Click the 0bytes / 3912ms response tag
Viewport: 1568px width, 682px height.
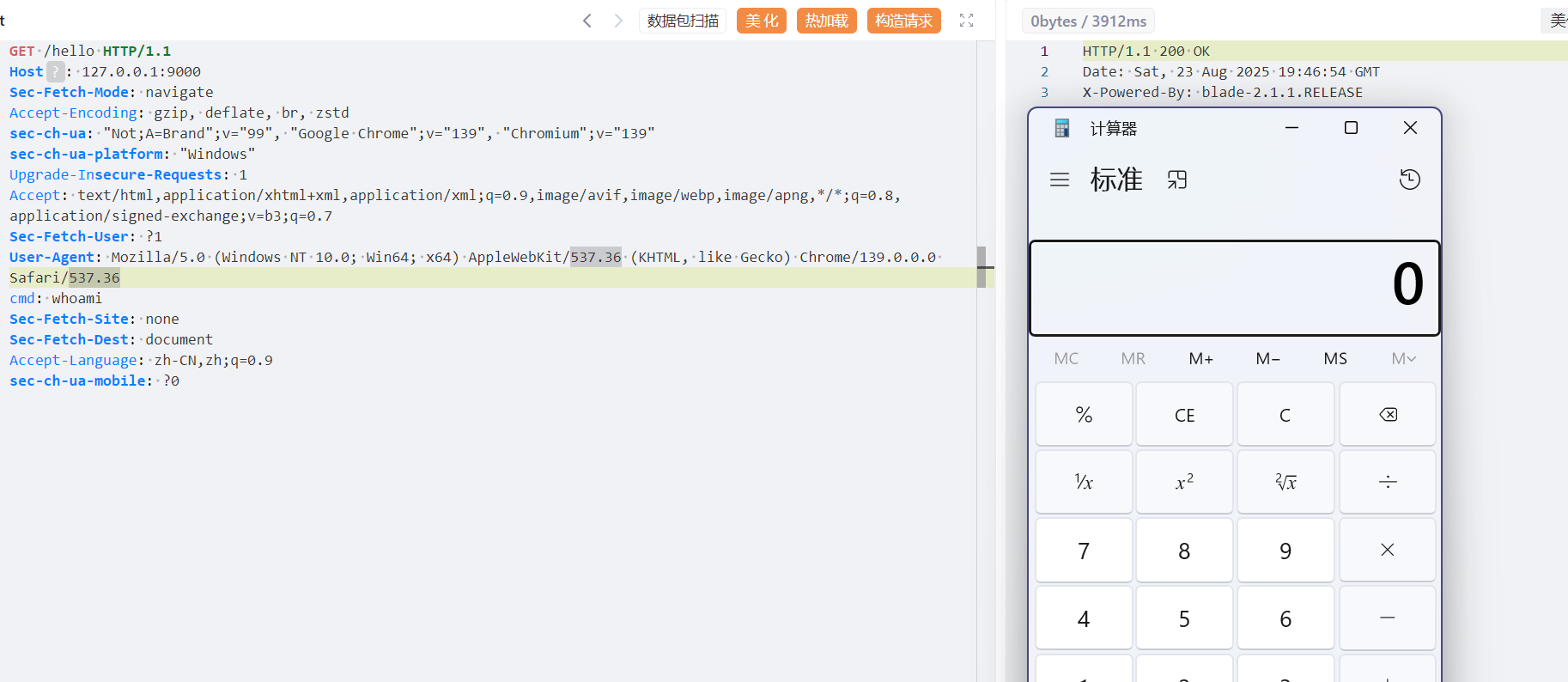(1088, 21)
